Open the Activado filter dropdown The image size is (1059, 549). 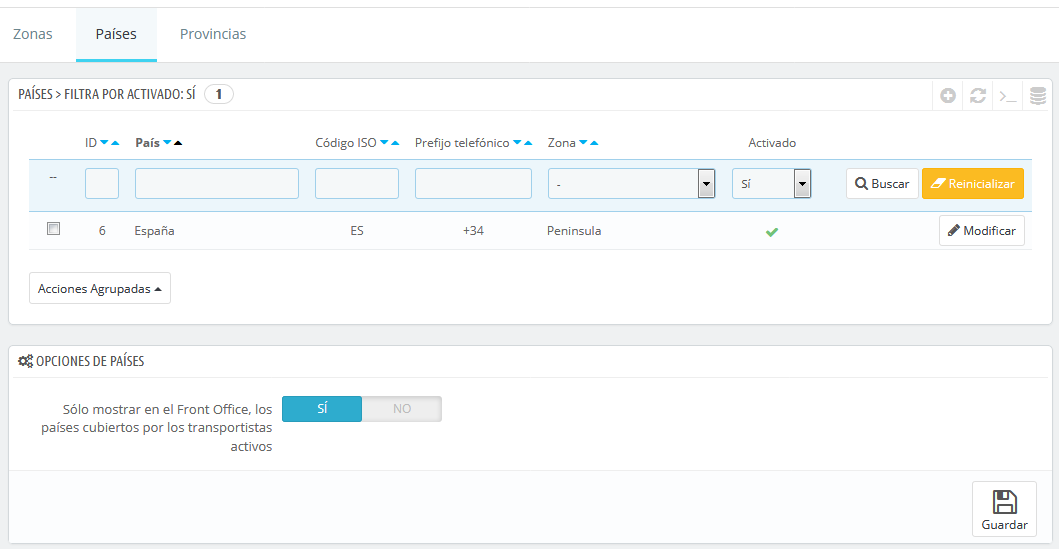[x=771, y=184]
